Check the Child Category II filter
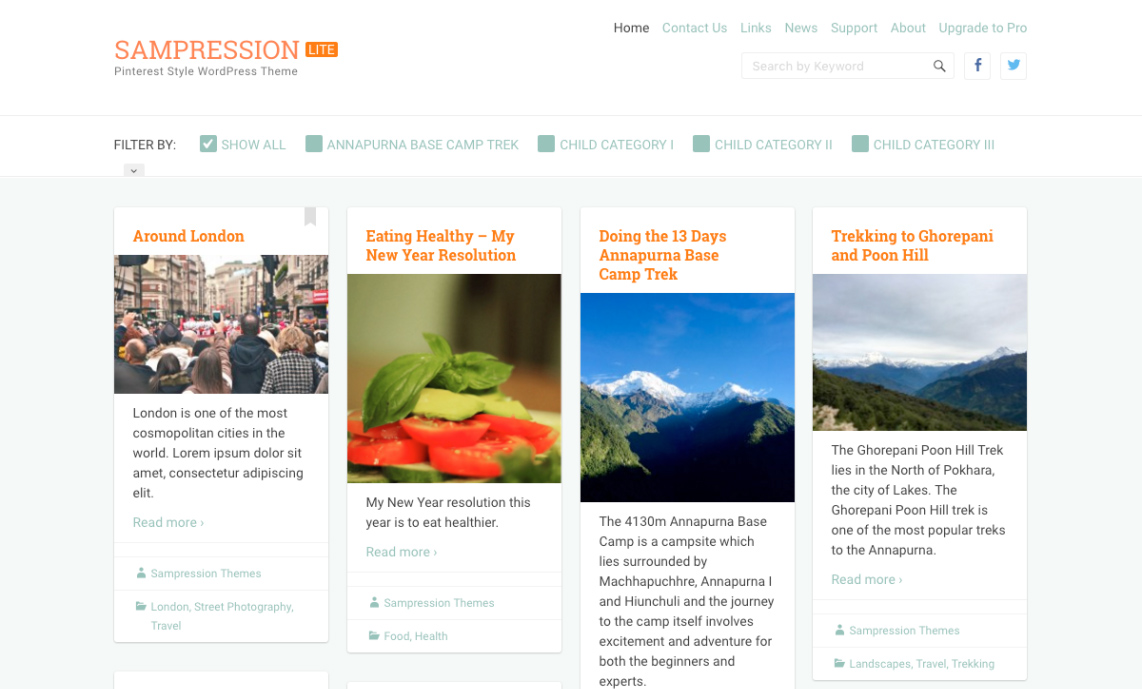The width and height of the screenshot is (1142, 689). (x=701, y=143)
